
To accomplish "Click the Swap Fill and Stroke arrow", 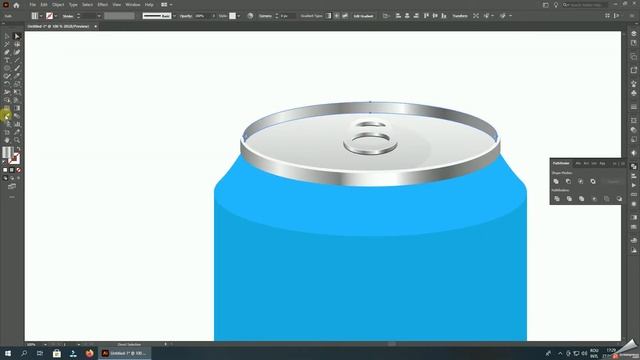I will (x=18, y=149).
